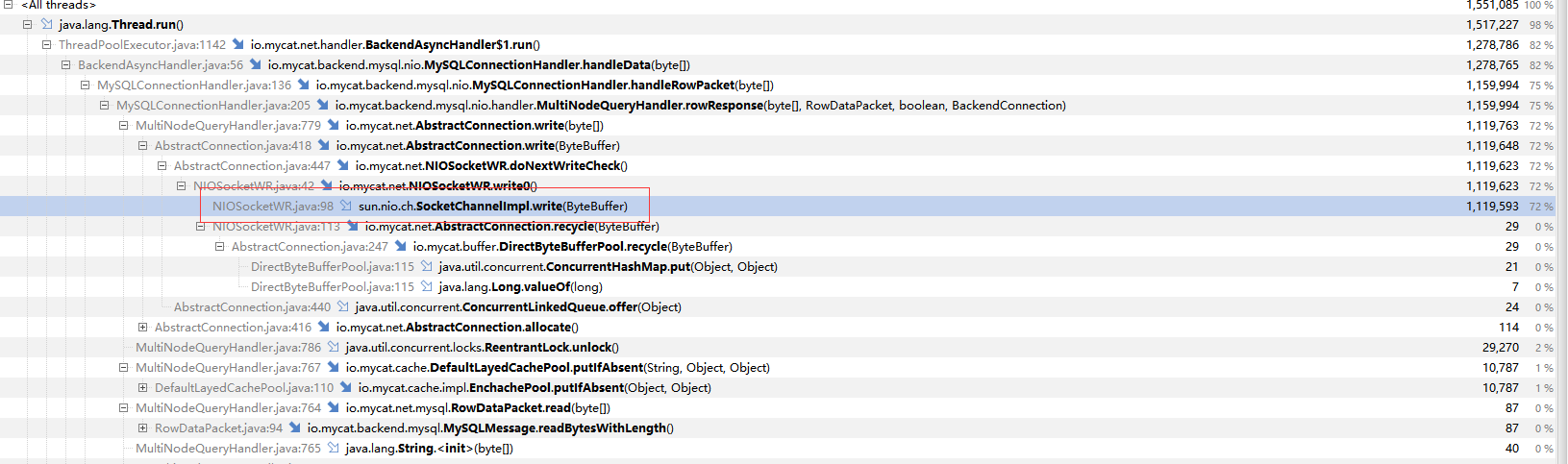Collapse the ThreadPoolExecutor.java:1142 node
Screen dimensions: 1568x464
[46, 45]
